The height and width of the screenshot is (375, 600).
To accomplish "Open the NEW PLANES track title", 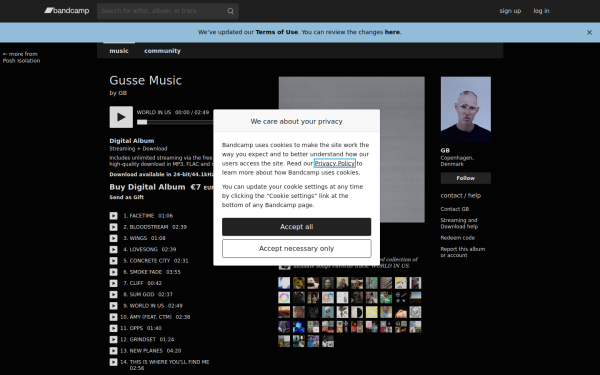I will click(146, 351).
